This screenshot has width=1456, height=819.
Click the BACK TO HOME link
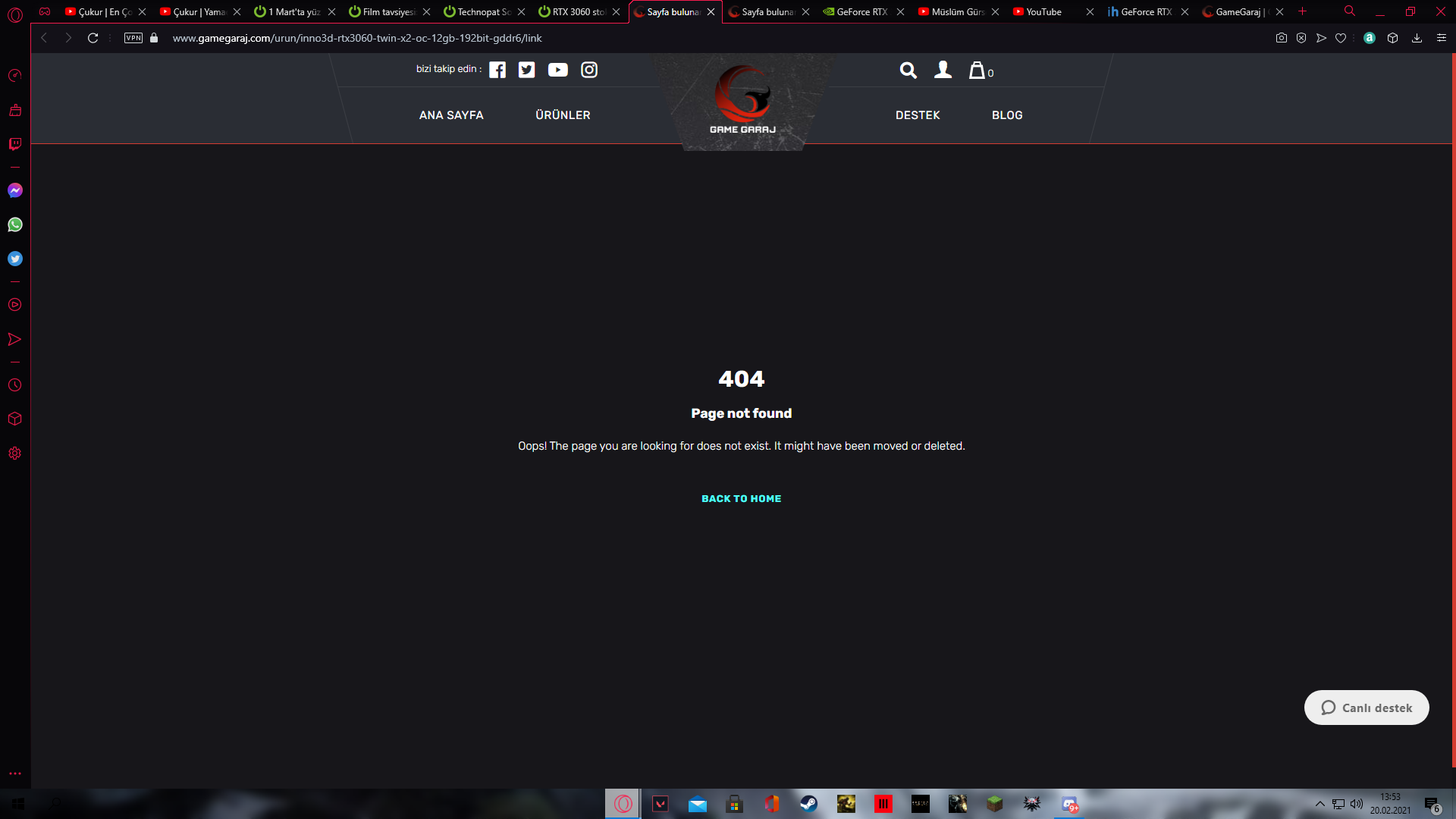pyautogui.click(x=741, y=498)
